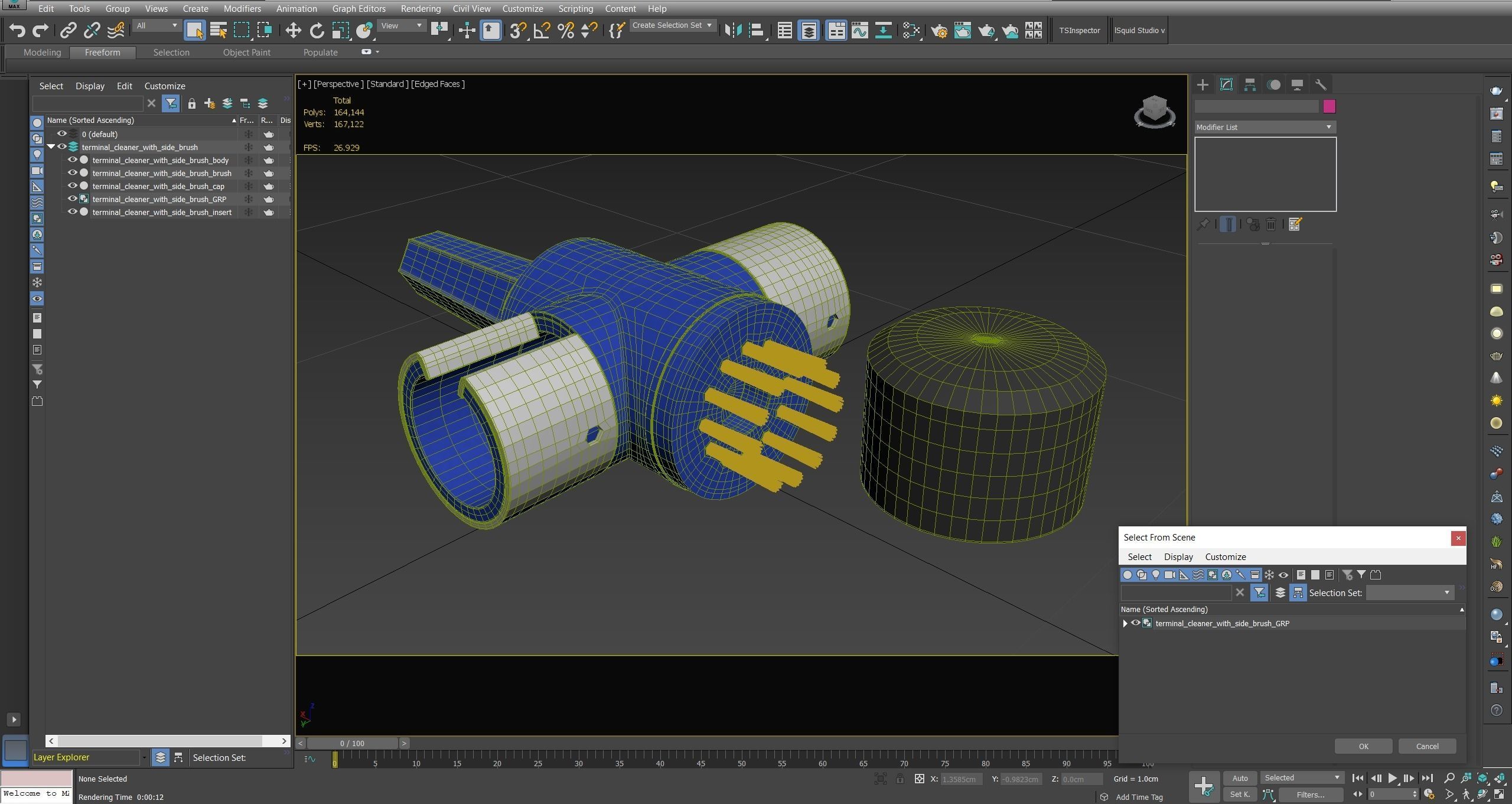Viewport: 1512px width, 804px height.
Task: Activate the Select Object tool
Action: coord(194,30)
